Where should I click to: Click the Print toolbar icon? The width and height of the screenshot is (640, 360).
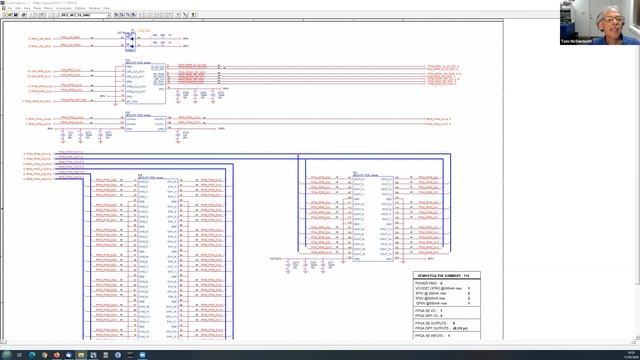coord(24,15)
